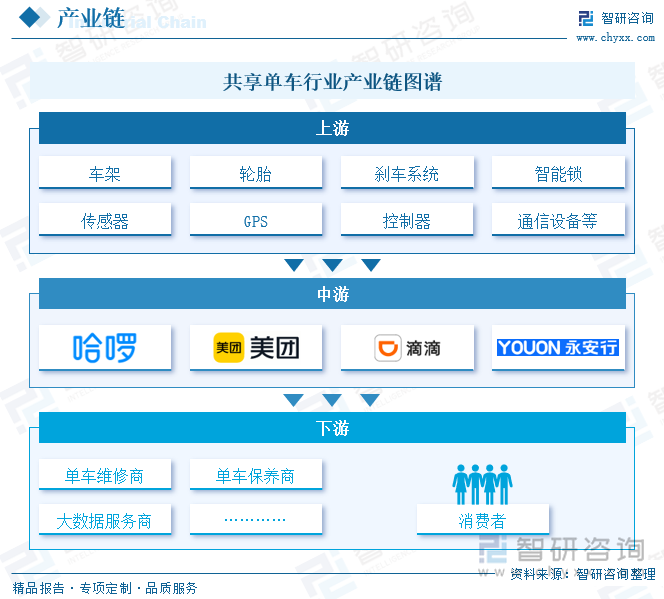This screenshot has height=599, width=664.
Task: Click the left arrow between 上游 and 中游
Action: pos(294,265)
